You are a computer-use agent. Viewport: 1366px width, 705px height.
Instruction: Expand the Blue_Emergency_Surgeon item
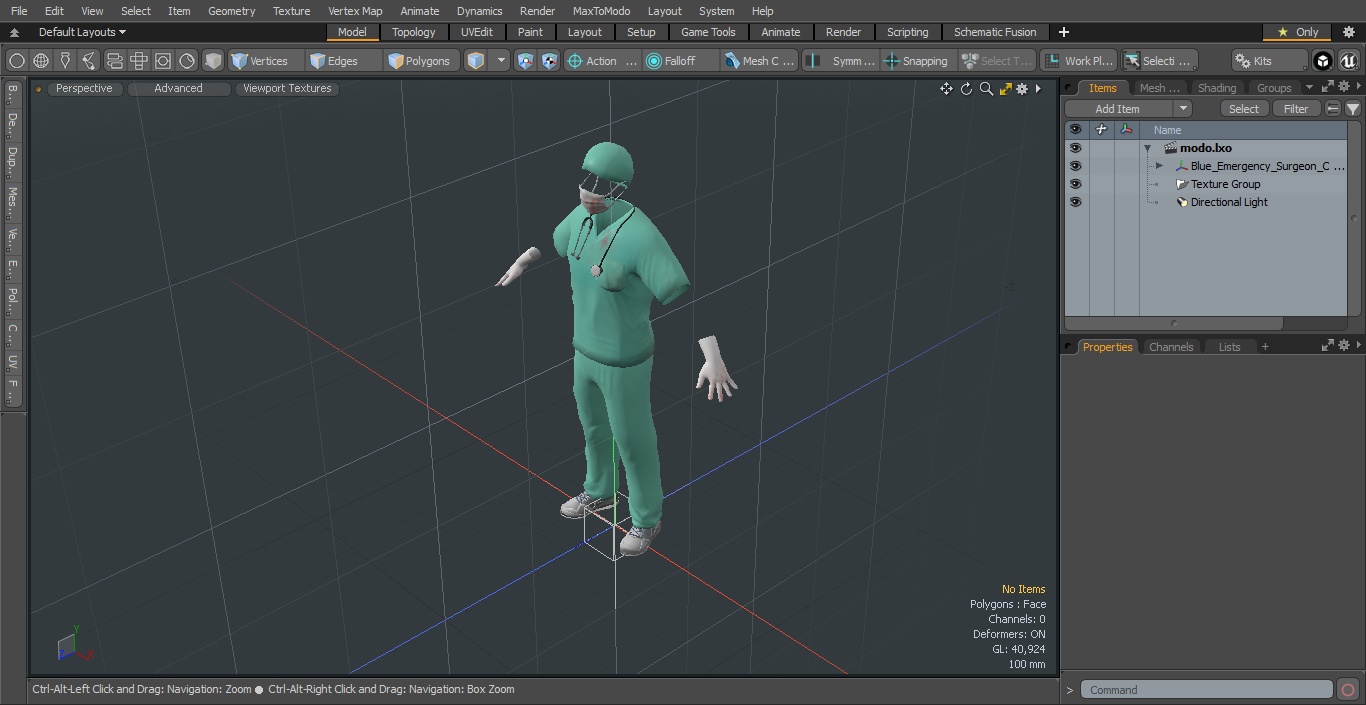[1159, 166]
